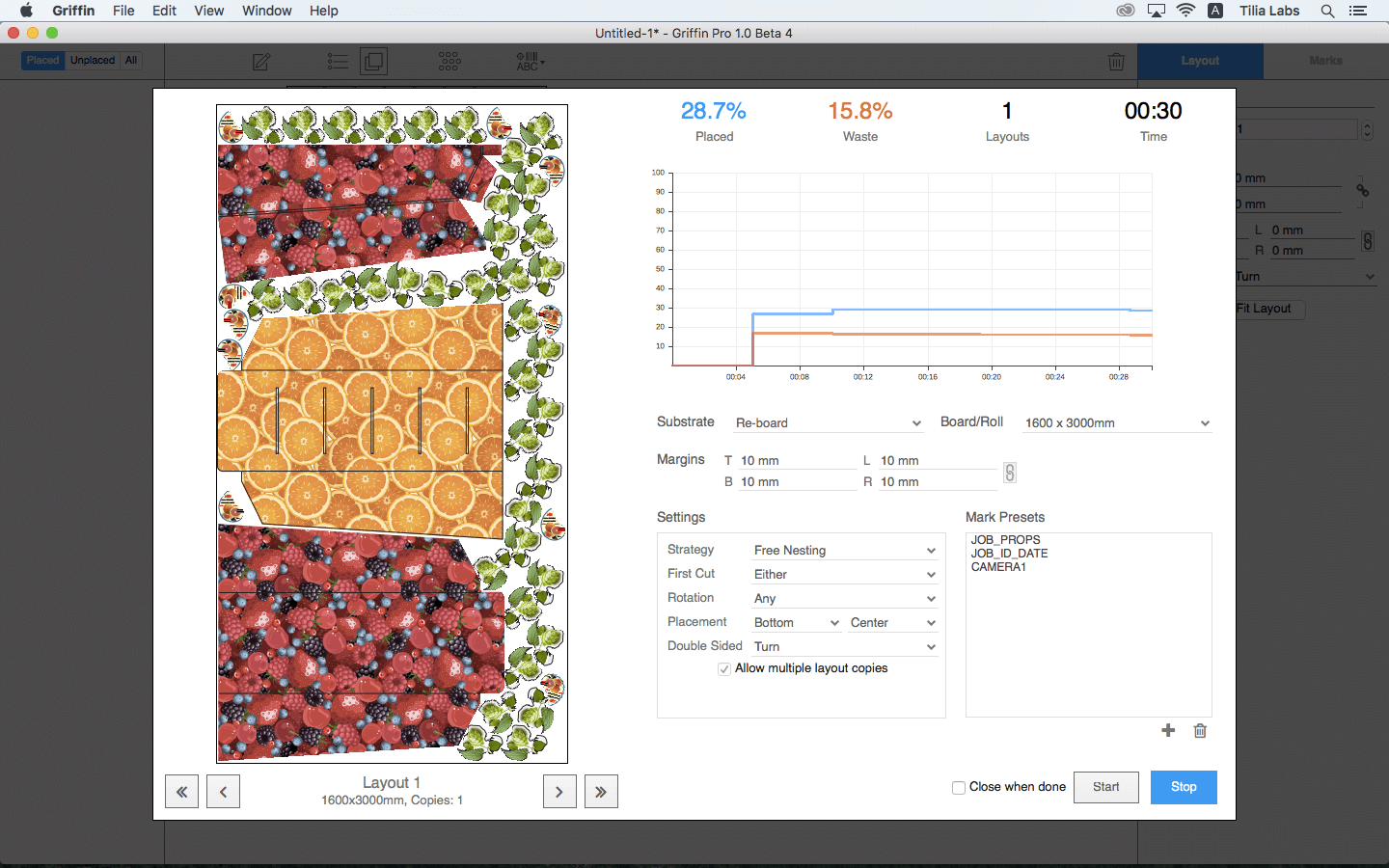The width and height of the screenshot is (1389, 868).
Task: Click the toolbar trash icon
Action: click(x=1116, y=62)
